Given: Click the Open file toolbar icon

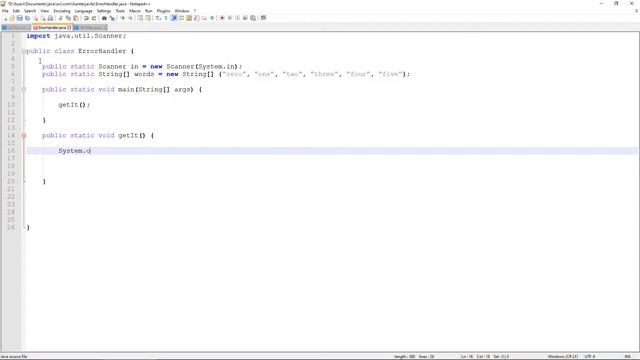Looking at the screenshot, I should point(12,18).
